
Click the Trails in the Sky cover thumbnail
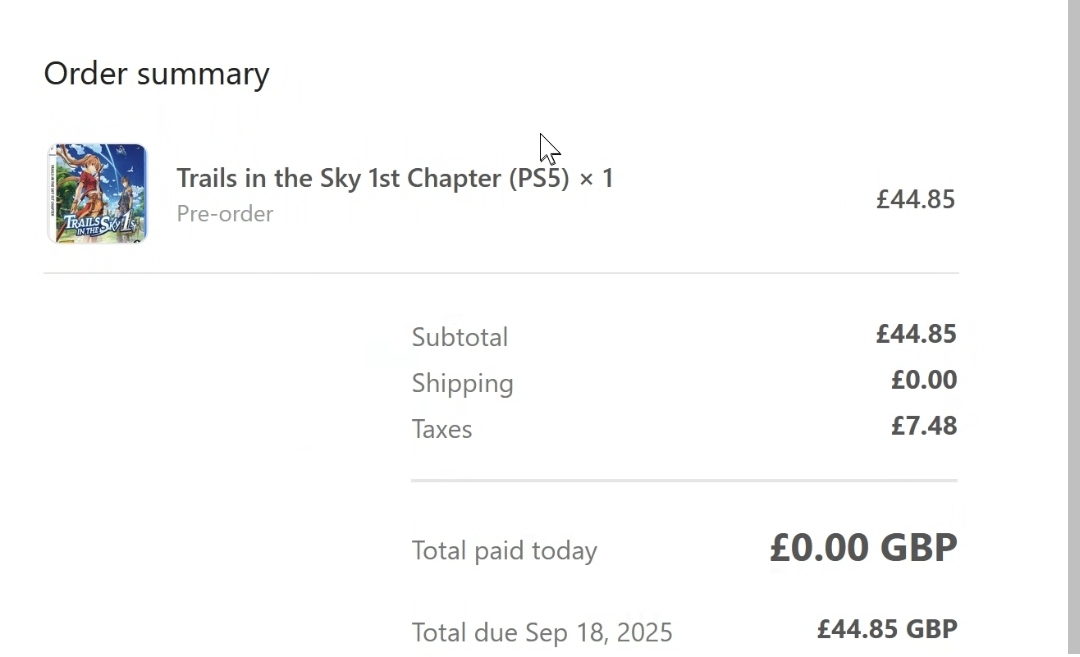[97, 193]
